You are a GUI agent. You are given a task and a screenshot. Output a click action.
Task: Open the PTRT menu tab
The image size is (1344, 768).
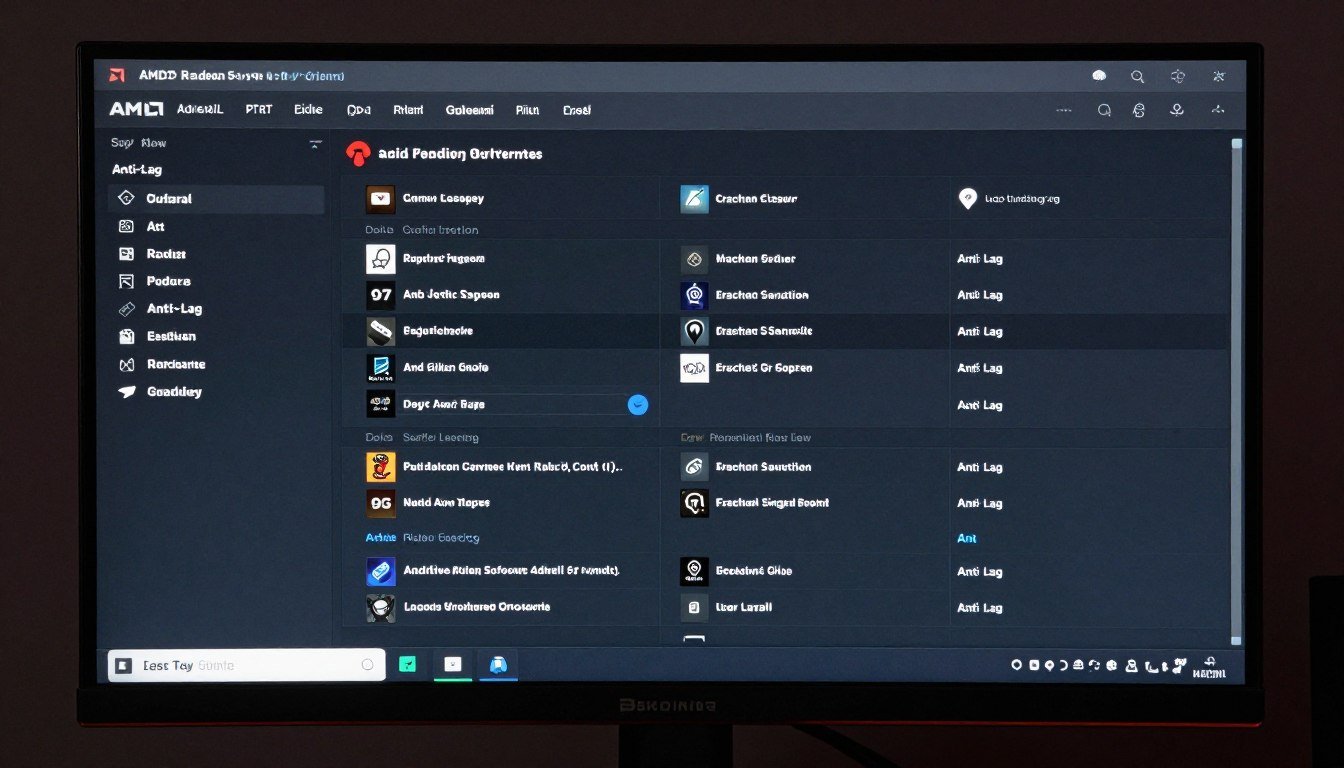[x=258, y=110]
